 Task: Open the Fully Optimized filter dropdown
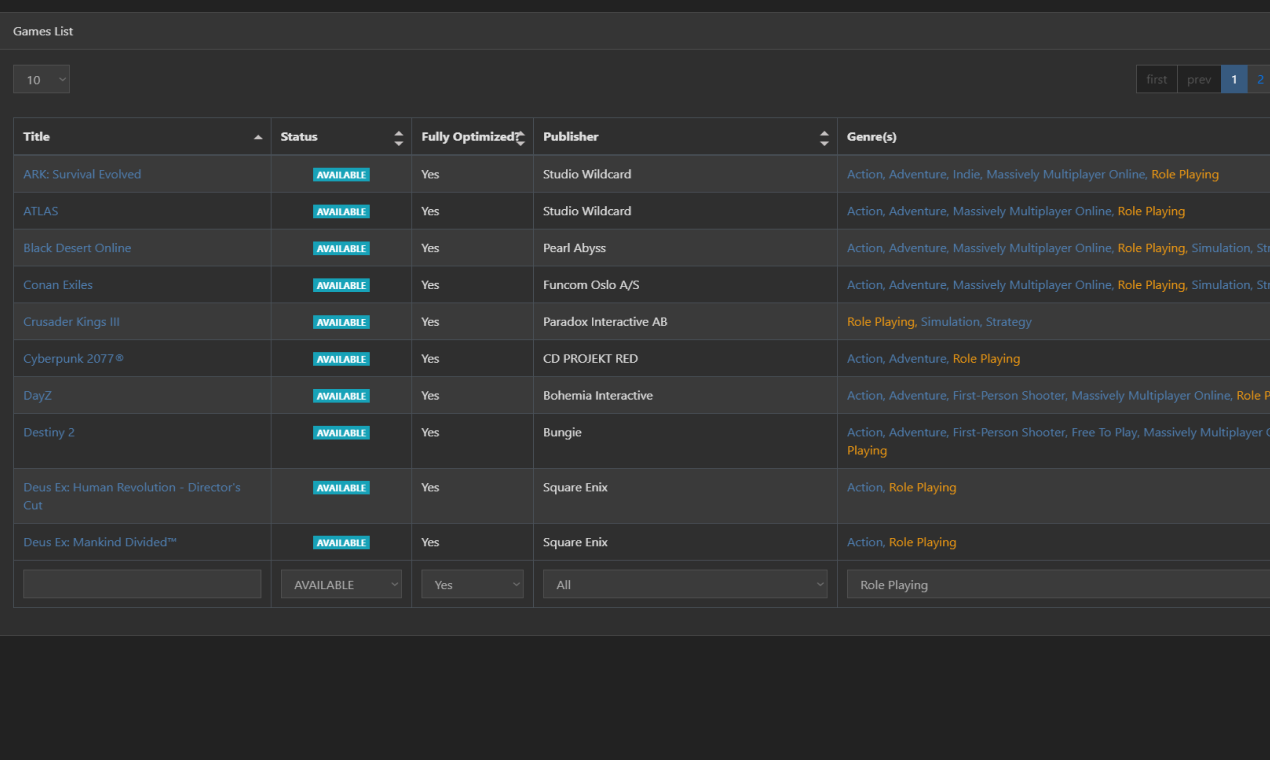point(472,583)
